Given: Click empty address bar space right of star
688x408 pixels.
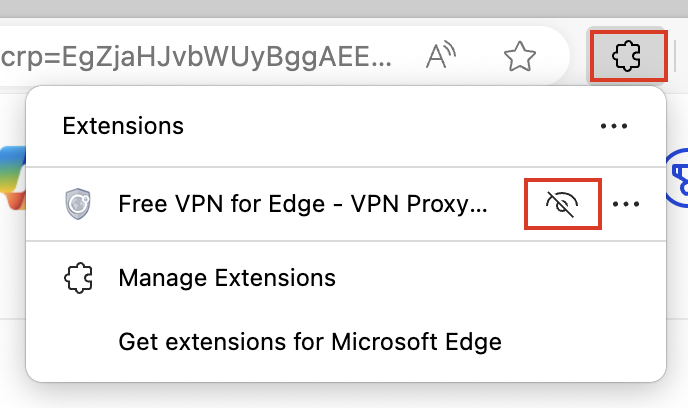Looking at the screenshot, I should 554,56.
